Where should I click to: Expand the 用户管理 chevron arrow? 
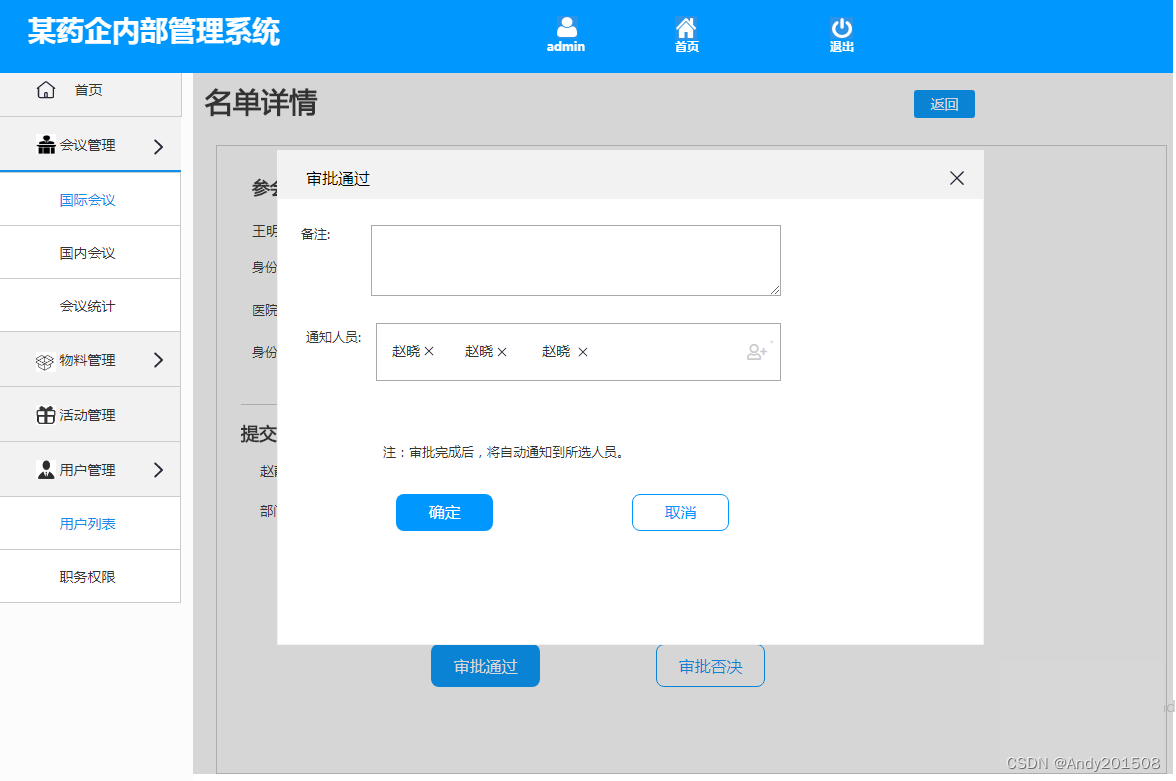(157, 469)
